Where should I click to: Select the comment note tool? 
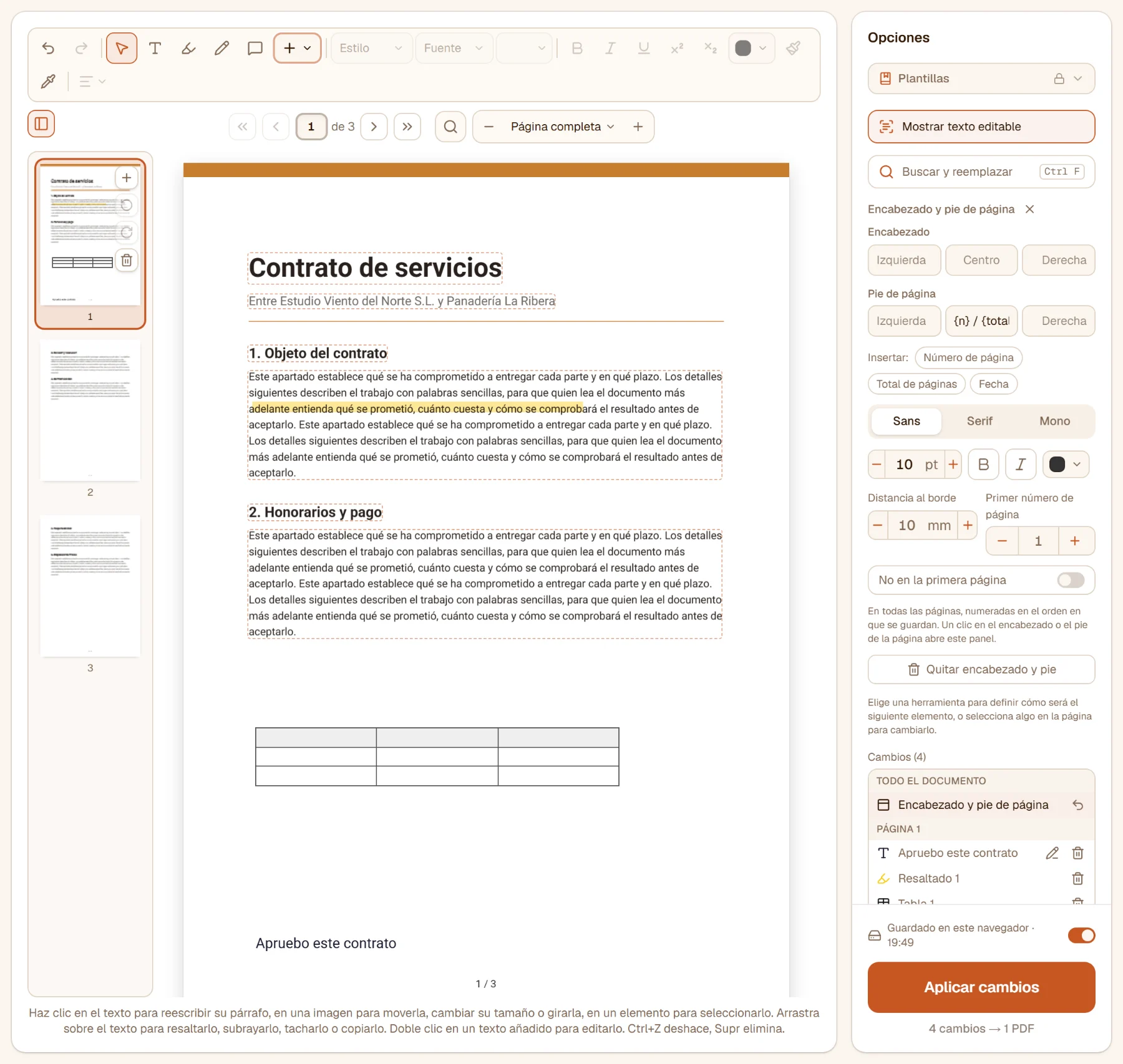255,48
